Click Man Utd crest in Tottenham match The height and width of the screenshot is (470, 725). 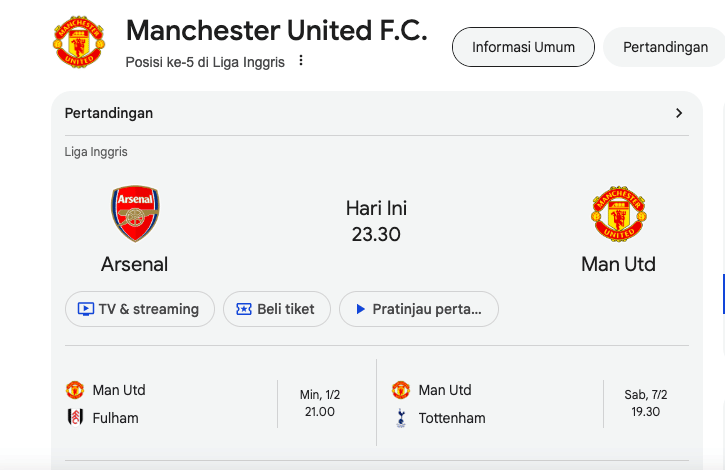click(401, 390)
